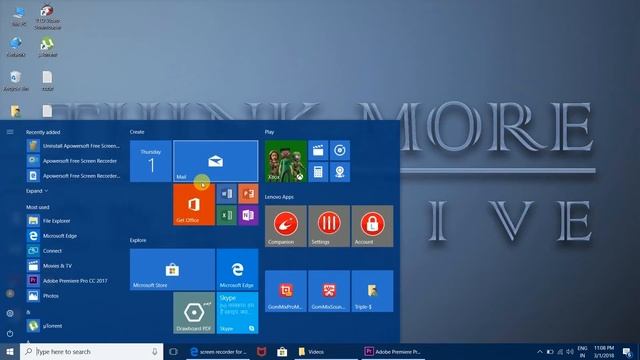Open the Thursday 1 calendar tile
640x360 pixels.
(151, 161)
